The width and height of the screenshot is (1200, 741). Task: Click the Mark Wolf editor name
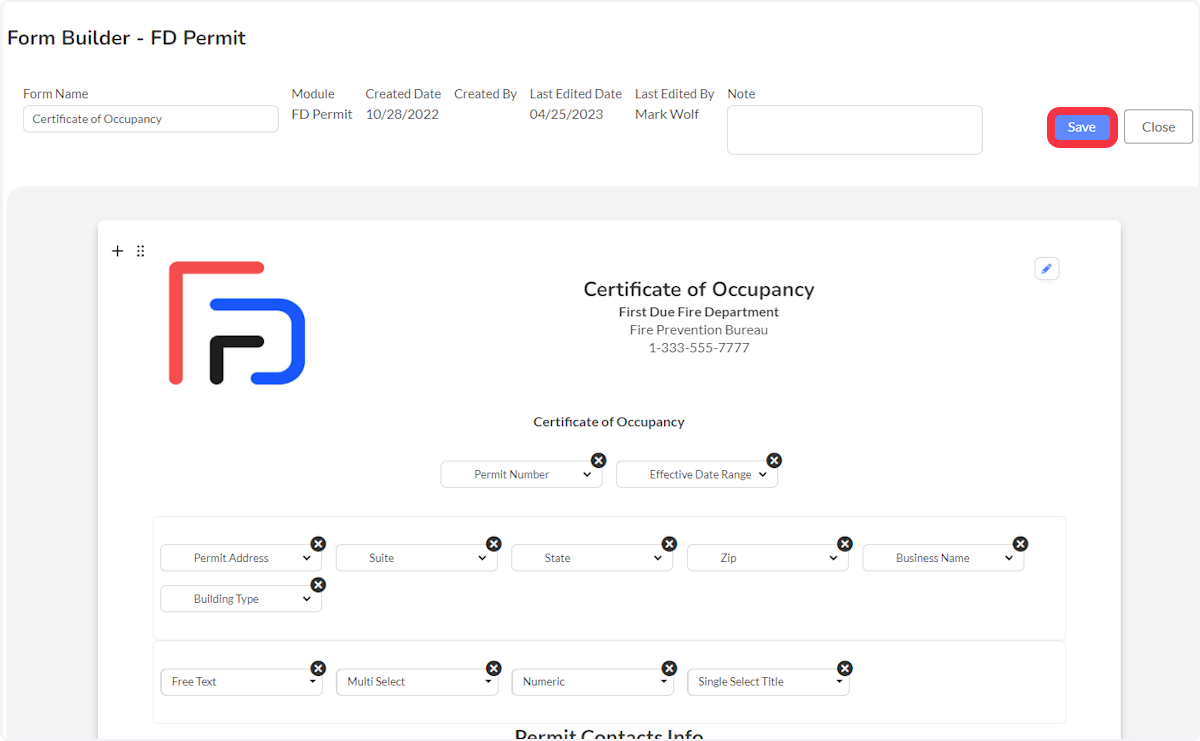pyautogui.click(x=667, y=114)
